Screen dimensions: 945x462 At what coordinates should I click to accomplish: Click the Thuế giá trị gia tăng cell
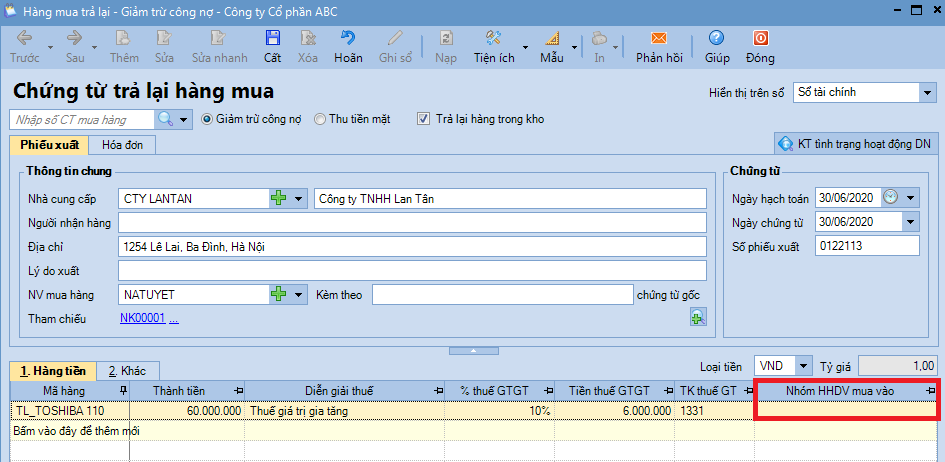pos(345,411)
